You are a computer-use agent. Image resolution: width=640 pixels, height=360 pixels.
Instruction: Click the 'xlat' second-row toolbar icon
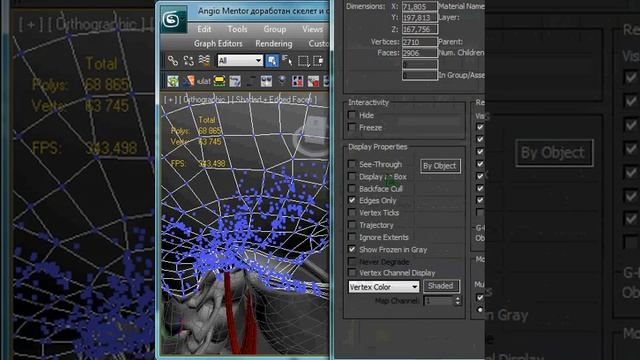[x=204, y=81]
